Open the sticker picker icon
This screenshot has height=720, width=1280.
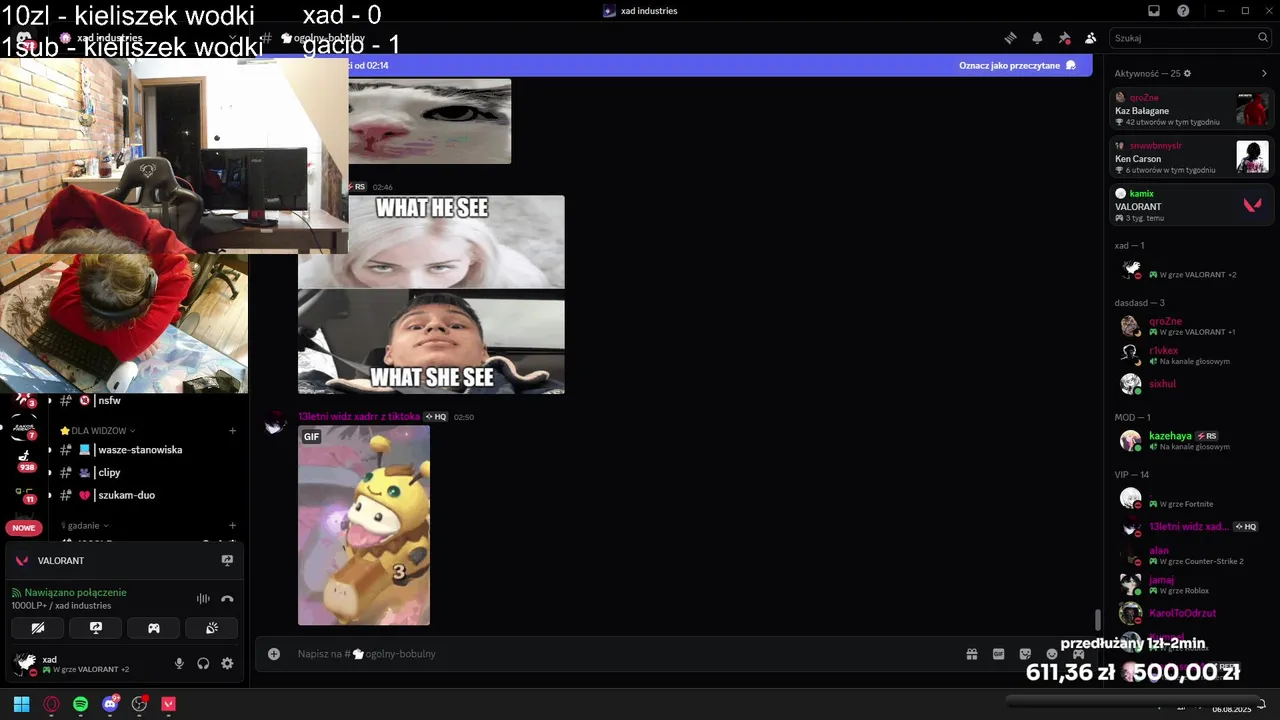click(1025, 654)
